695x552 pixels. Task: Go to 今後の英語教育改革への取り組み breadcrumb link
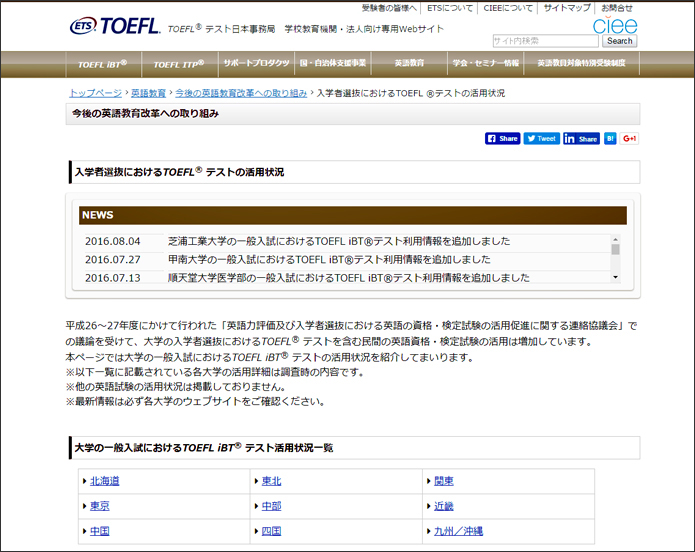click(x=241, y=93)
